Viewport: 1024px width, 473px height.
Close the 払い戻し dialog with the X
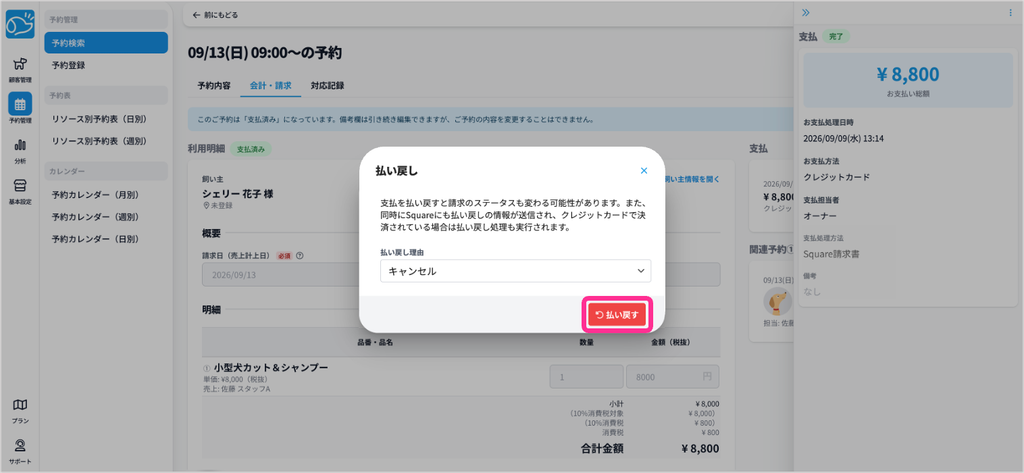click(644, 171)
